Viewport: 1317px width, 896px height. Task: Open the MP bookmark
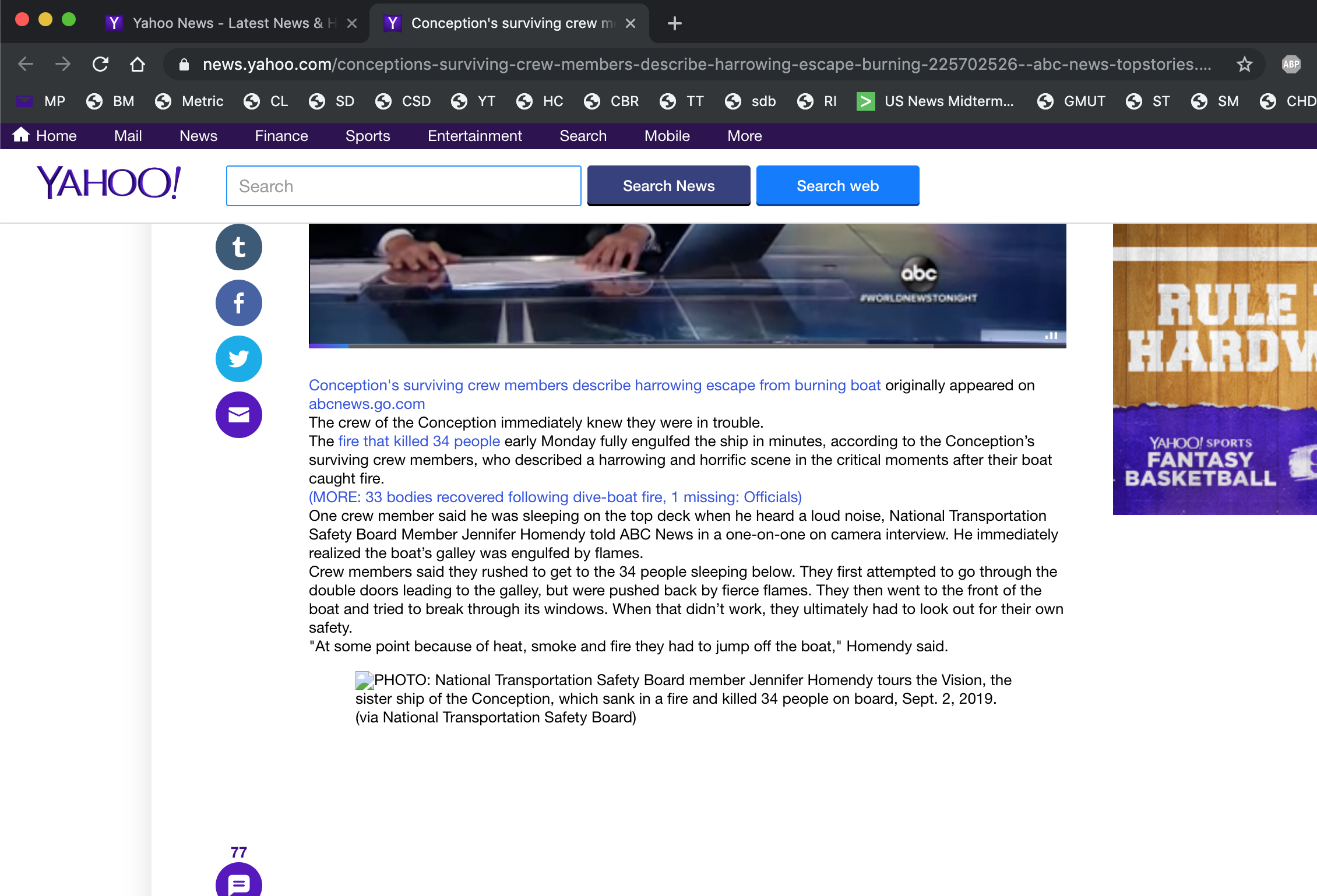[x=41, y=101]
